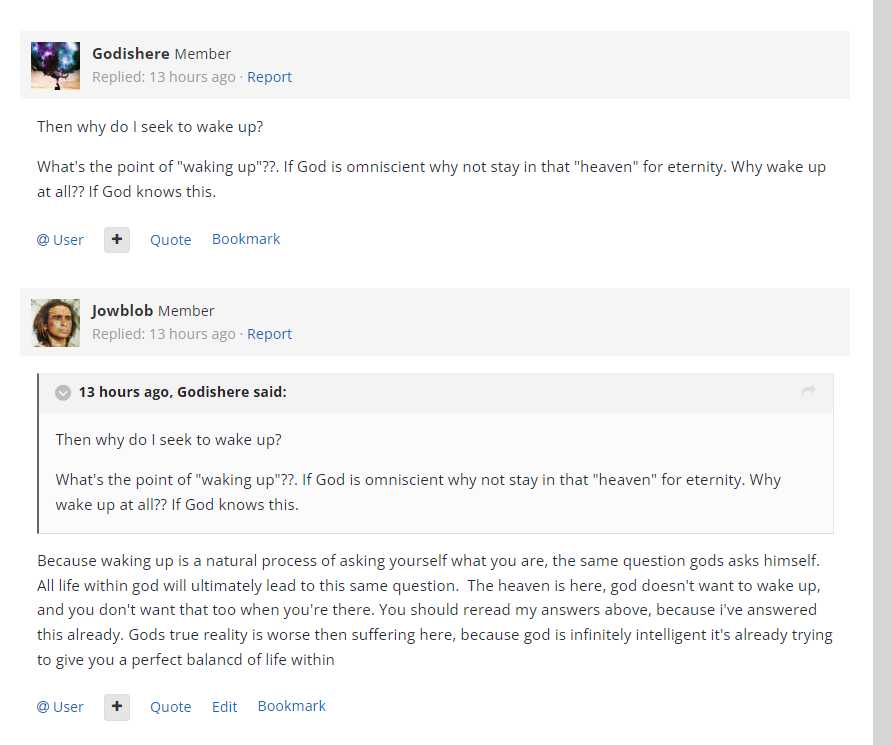Click Jowblob's profile avatar

point(56,323)
